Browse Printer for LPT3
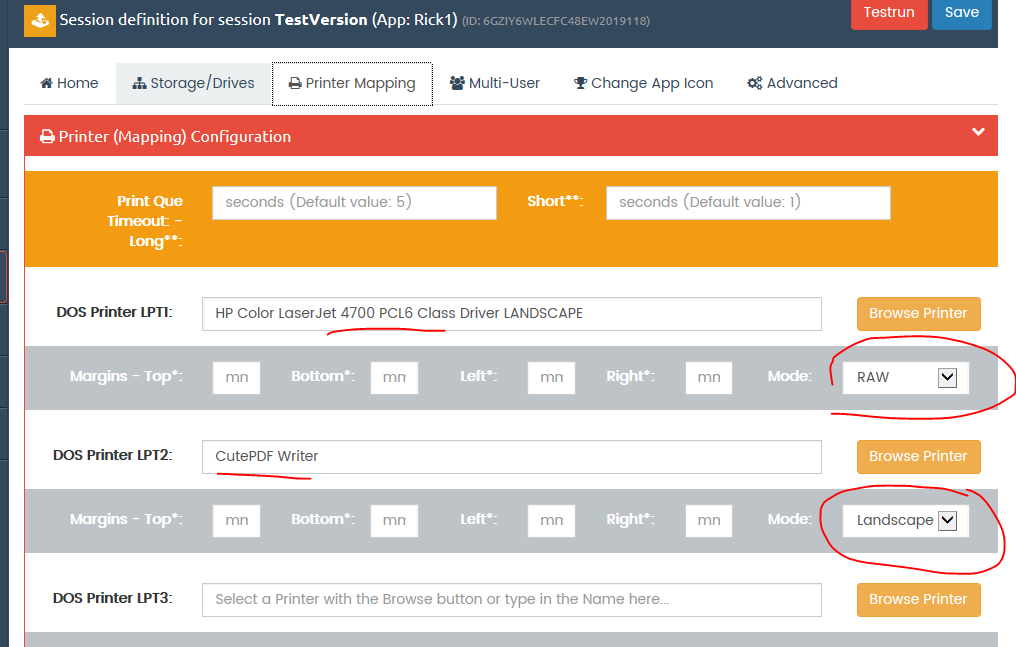This screenshot has height=647, width=1016. click(x=918, y=600)
